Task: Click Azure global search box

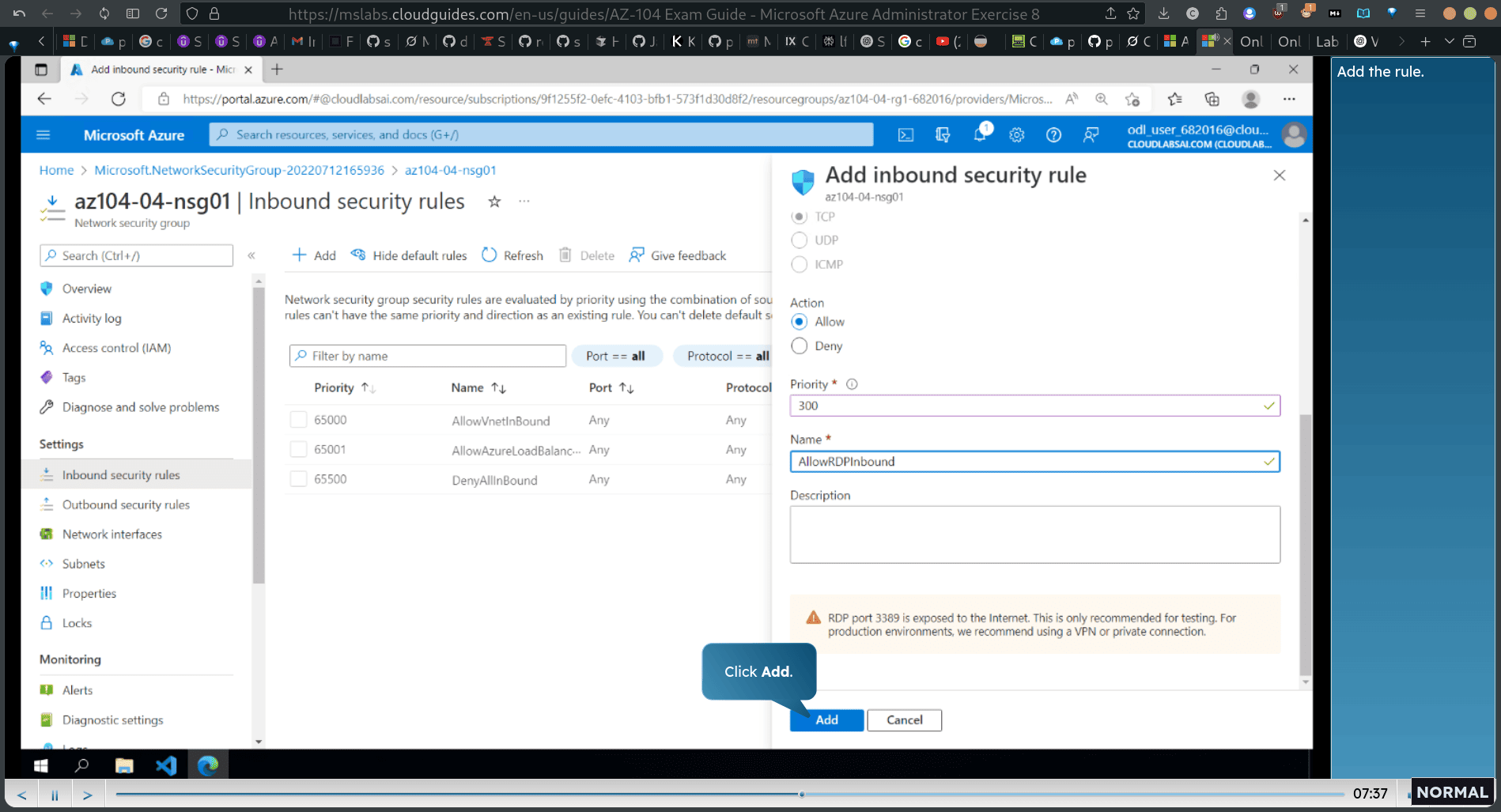Action: click(541, 135)
